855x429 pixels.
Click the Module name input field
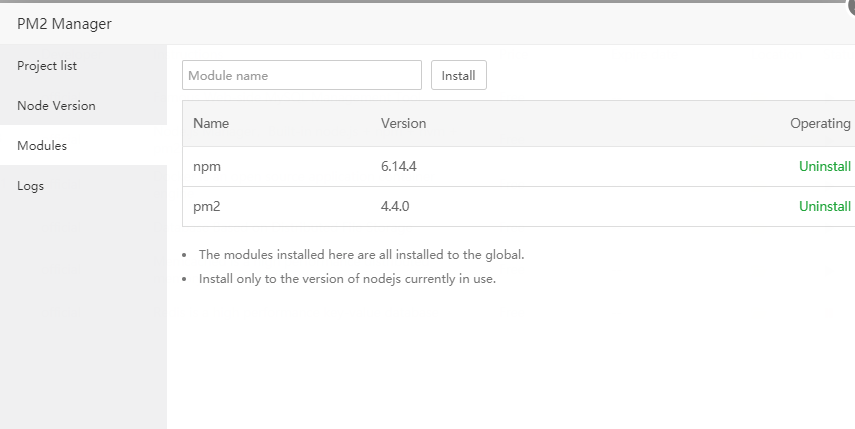pyautogui.click(x=301, y=76)
